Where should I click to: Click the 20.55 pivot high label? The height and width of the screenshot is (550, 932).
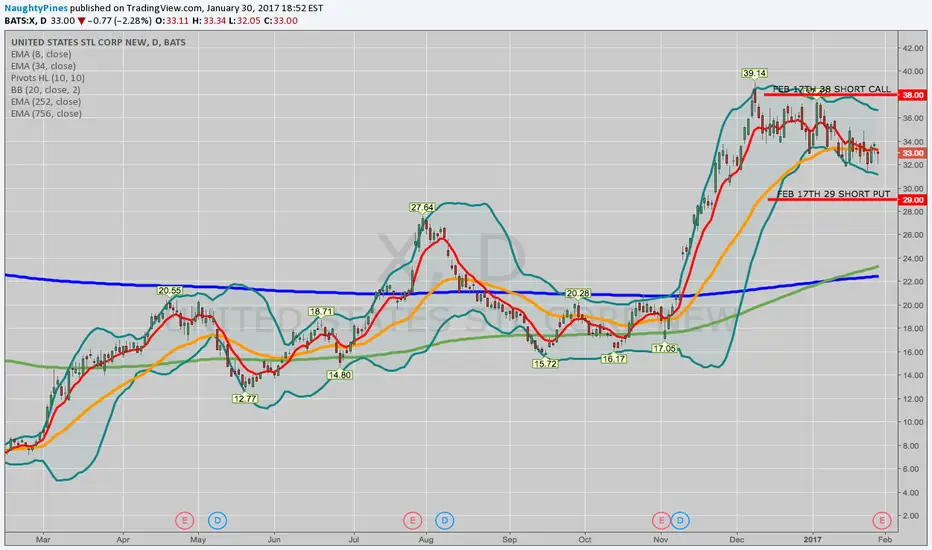click(x=169, y=291)
